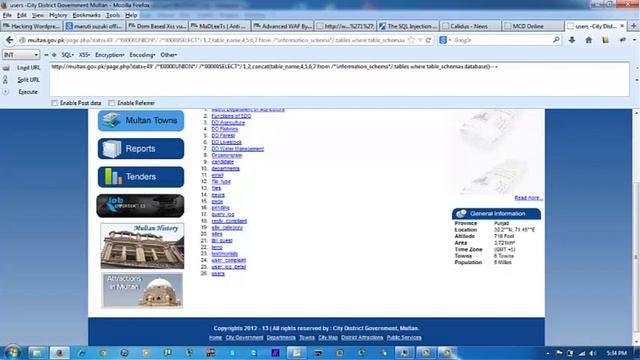
Task: Switch to Calidus - News tab
Action: tap(470, 26)
